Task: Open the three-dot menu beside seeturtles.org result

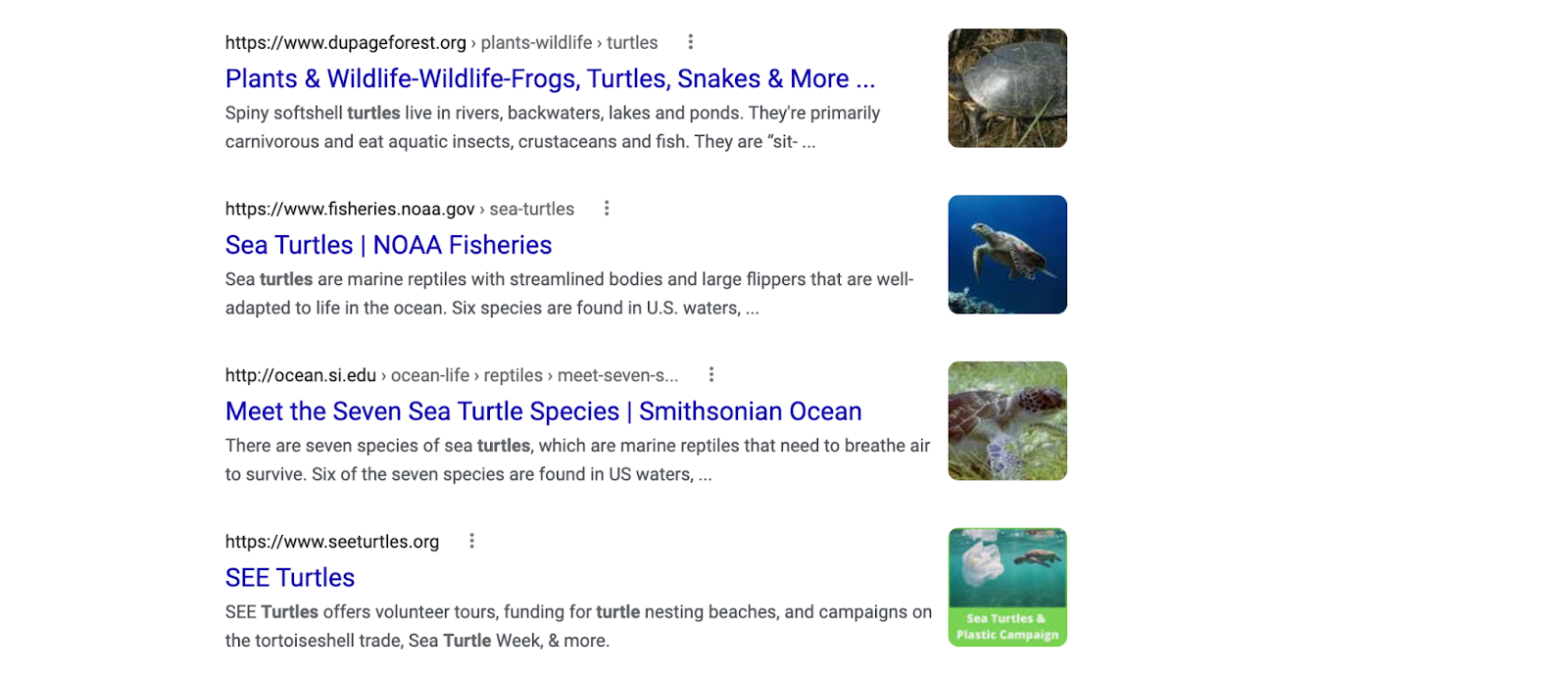Action: pos(471,542)
